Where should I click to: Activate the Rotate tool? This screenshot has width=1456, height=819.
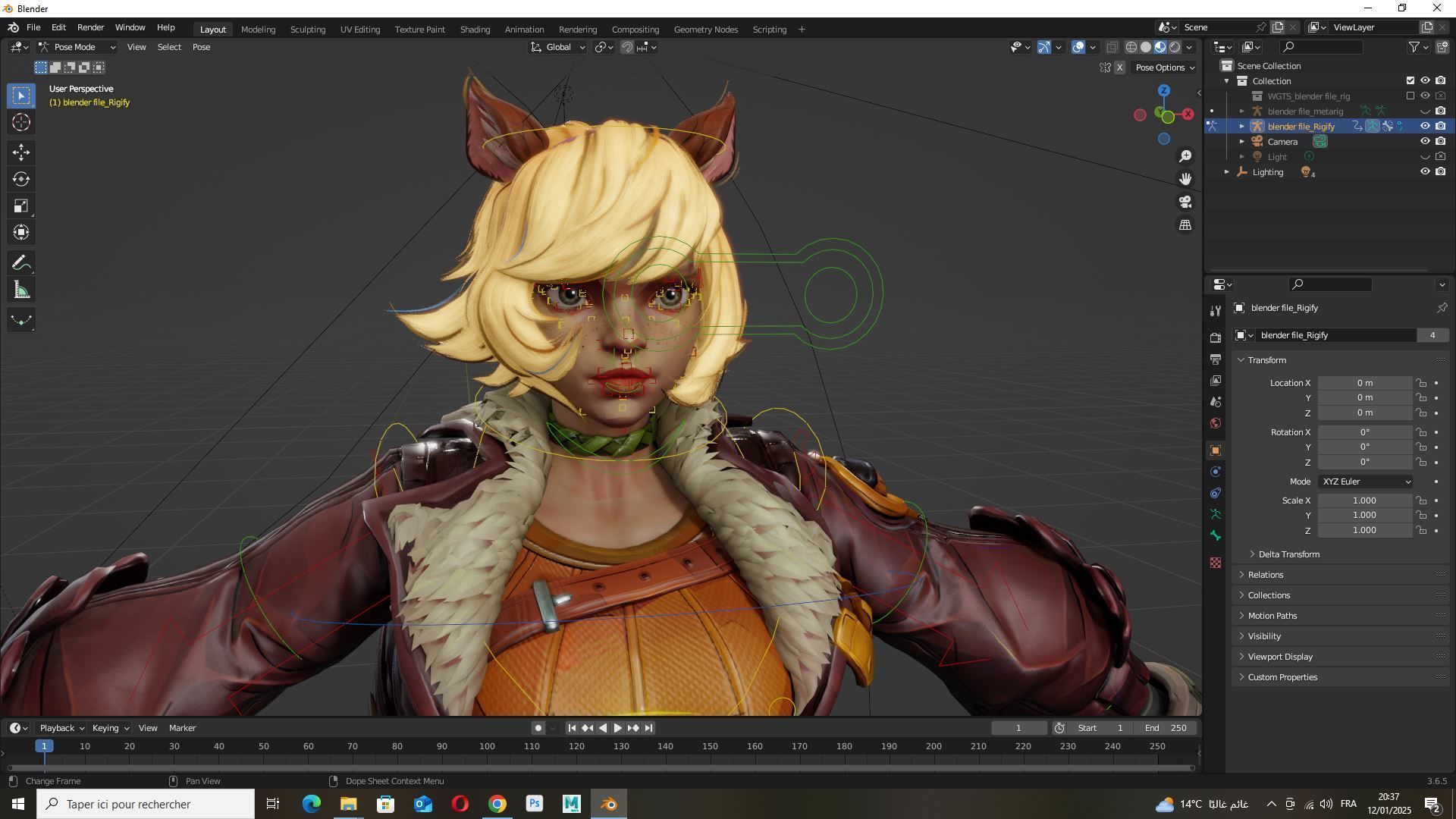(x=21, y=179)
